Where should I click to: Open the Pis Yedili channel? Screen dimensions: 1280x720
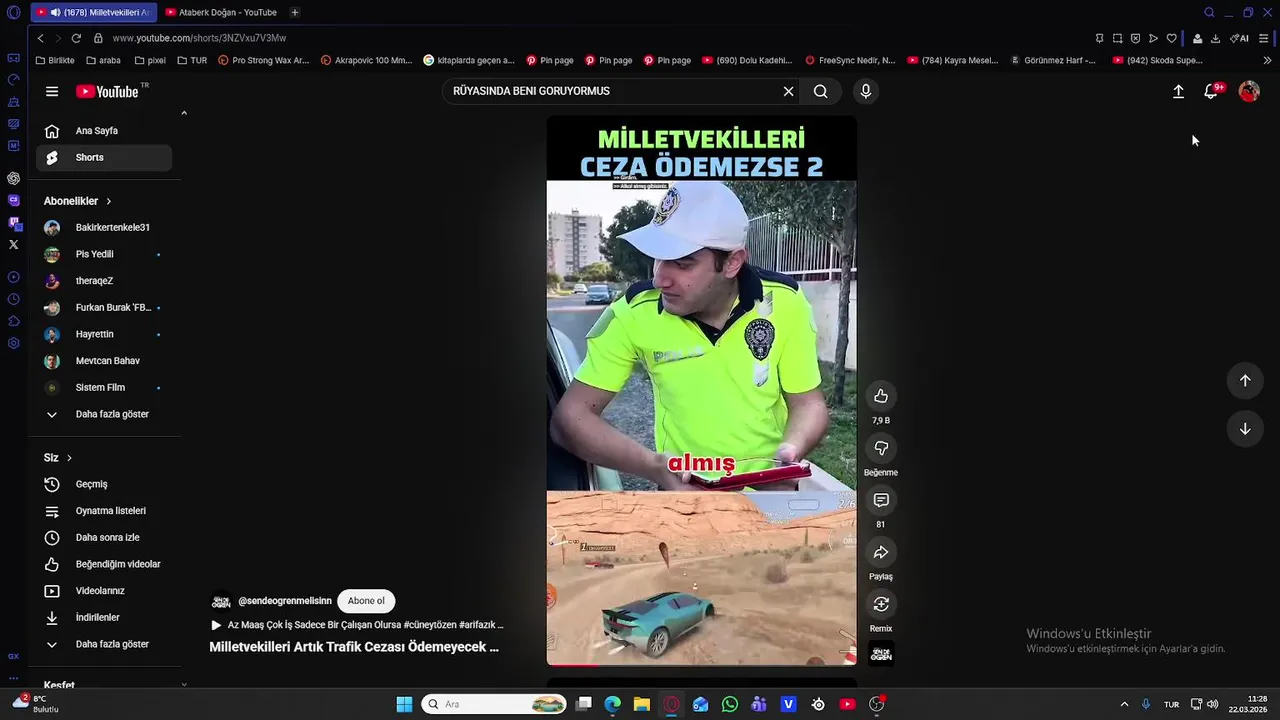pos(104,254)
